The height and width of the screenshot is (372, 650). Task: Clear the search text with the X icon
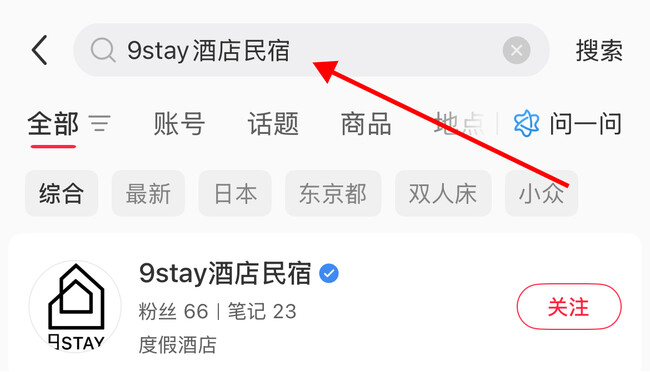[517, 50]
